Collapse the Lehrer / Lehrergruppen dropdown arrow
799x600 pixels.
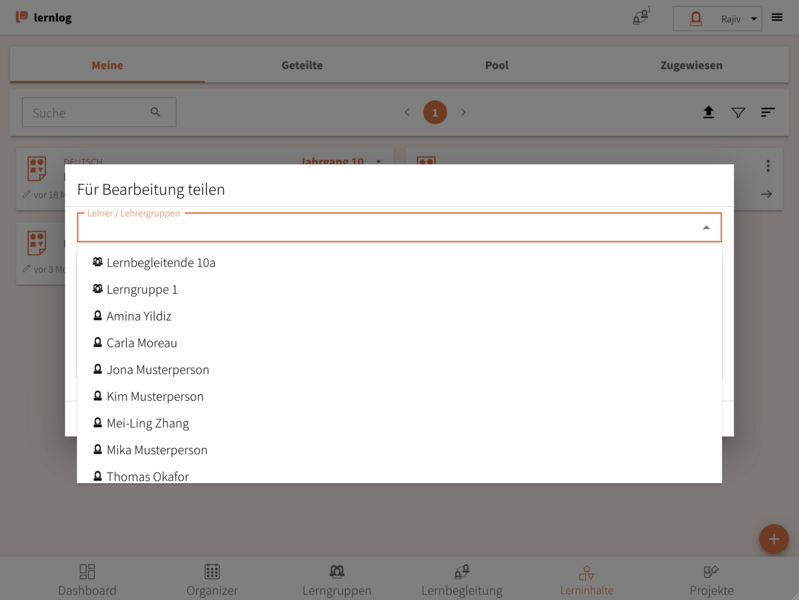(706, 228)
